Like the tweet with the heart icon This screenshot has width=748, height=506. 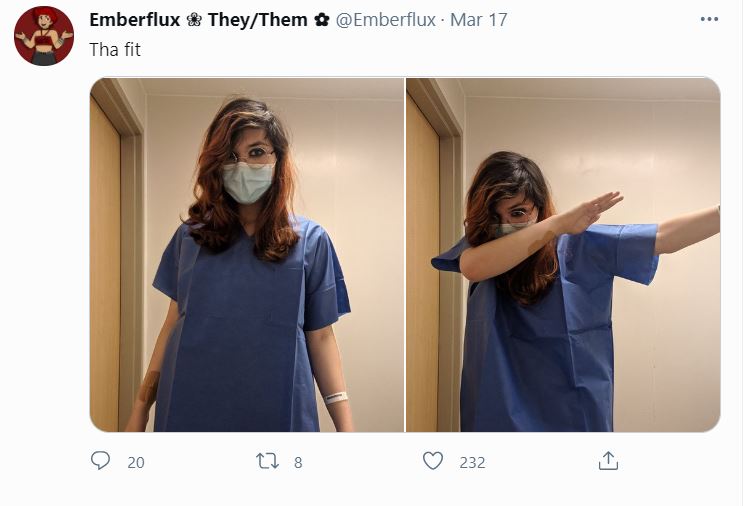tap(433, 461)
